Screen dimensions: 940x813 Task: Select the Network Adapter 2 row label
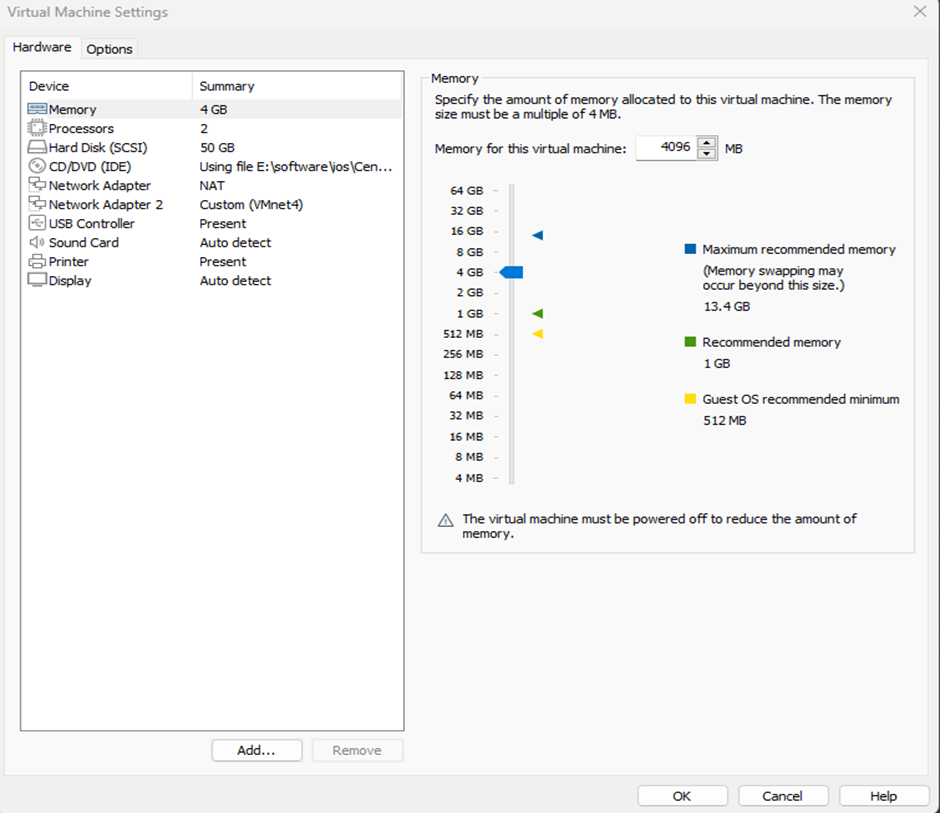point(106,205)
